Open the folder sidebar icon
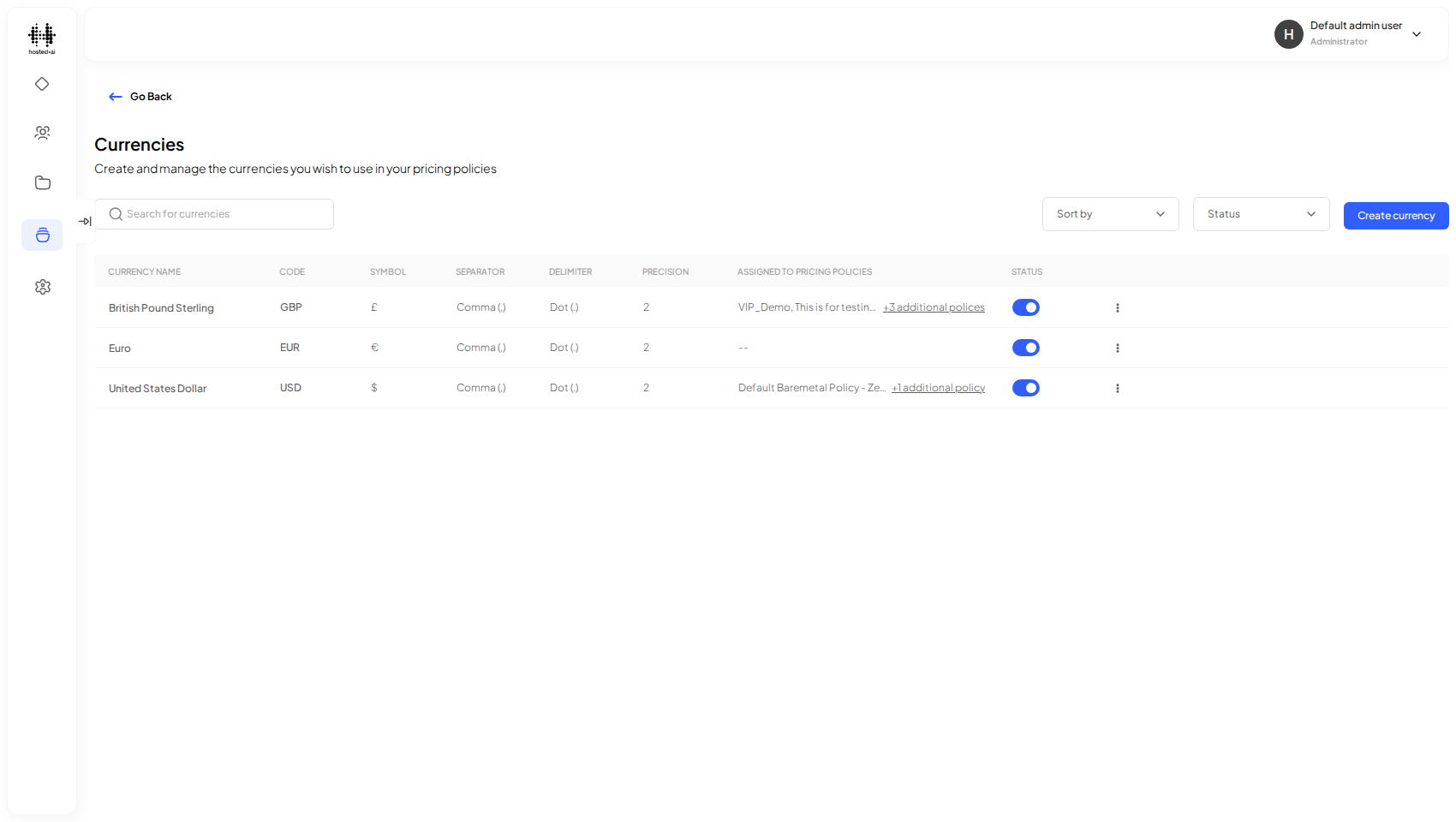1456x822 pixels. coord(42,182)
